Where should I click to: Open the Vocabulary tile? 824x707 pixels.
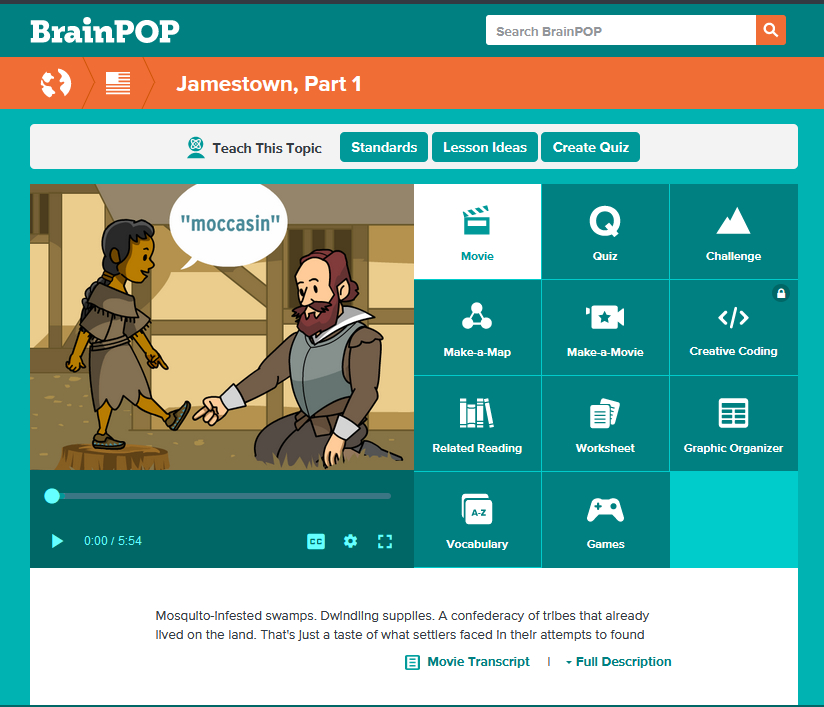tap(477, 520)
